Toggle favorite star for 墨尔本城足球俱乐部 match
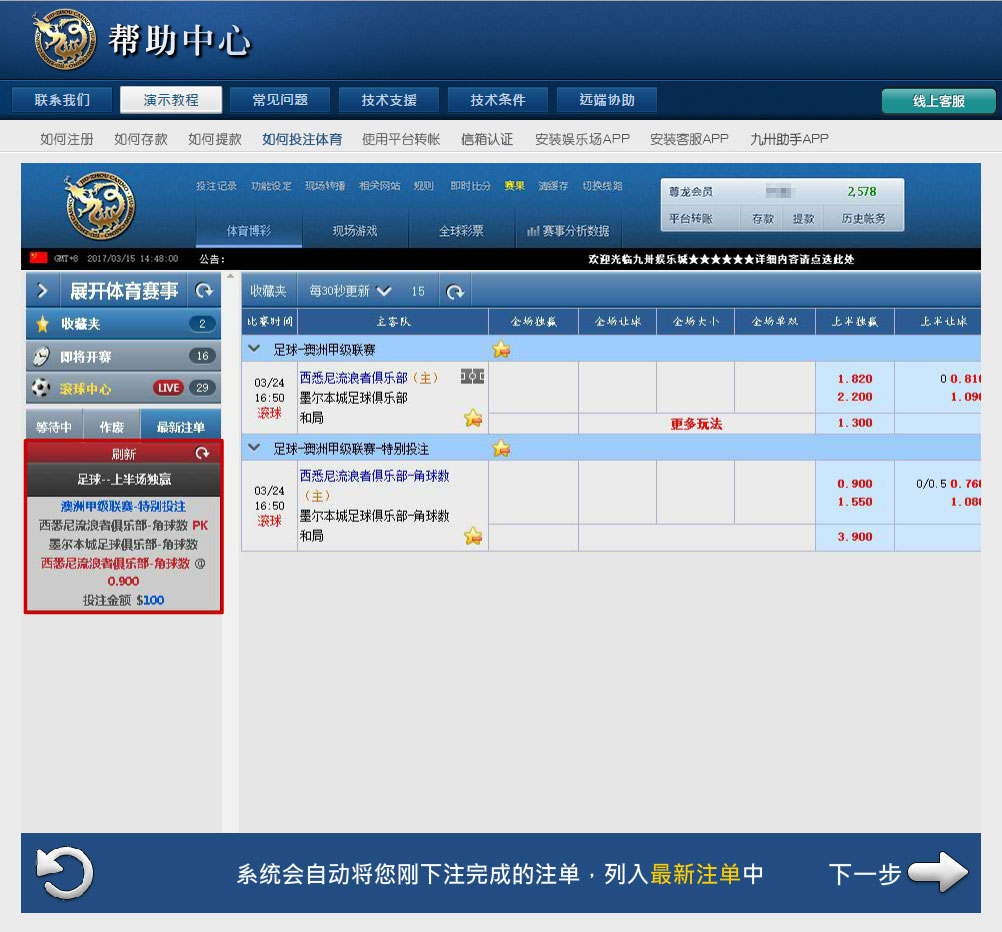 [473, 418]
